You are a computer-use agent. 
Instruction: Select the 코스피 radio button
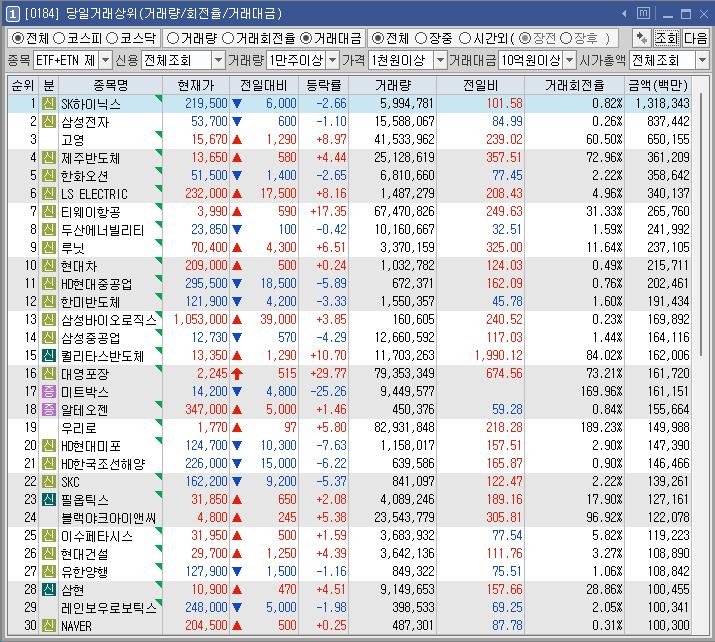click(59, 38)
